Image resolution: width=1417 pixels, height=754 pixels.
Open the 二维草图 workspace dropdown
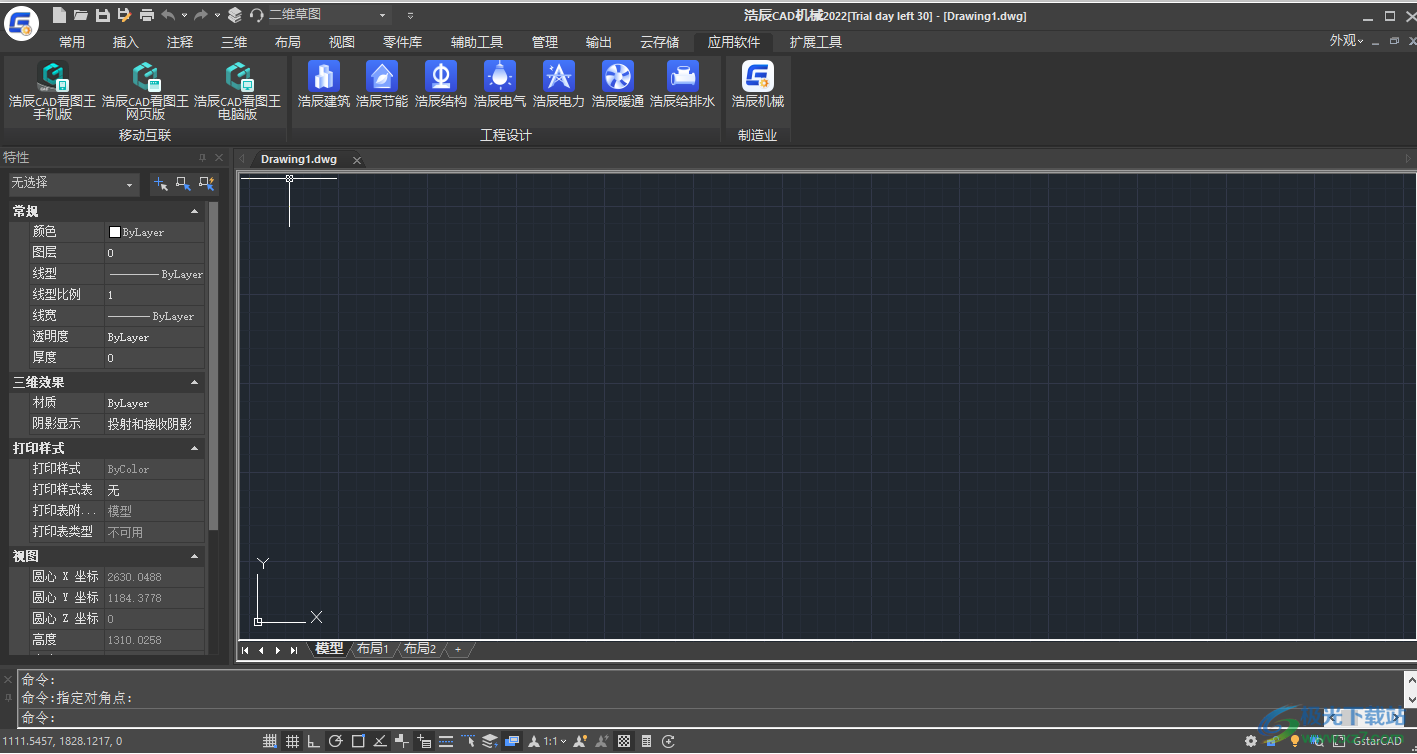click(x=382, y=15)
